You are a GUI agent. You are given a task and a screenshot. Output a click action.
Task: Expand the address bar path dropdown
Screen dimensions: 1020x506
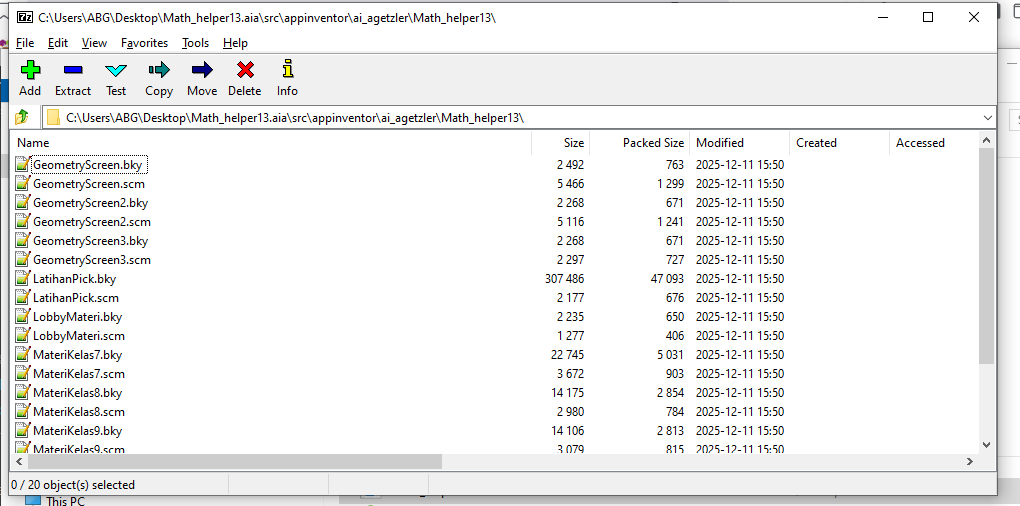pos(986,118)
